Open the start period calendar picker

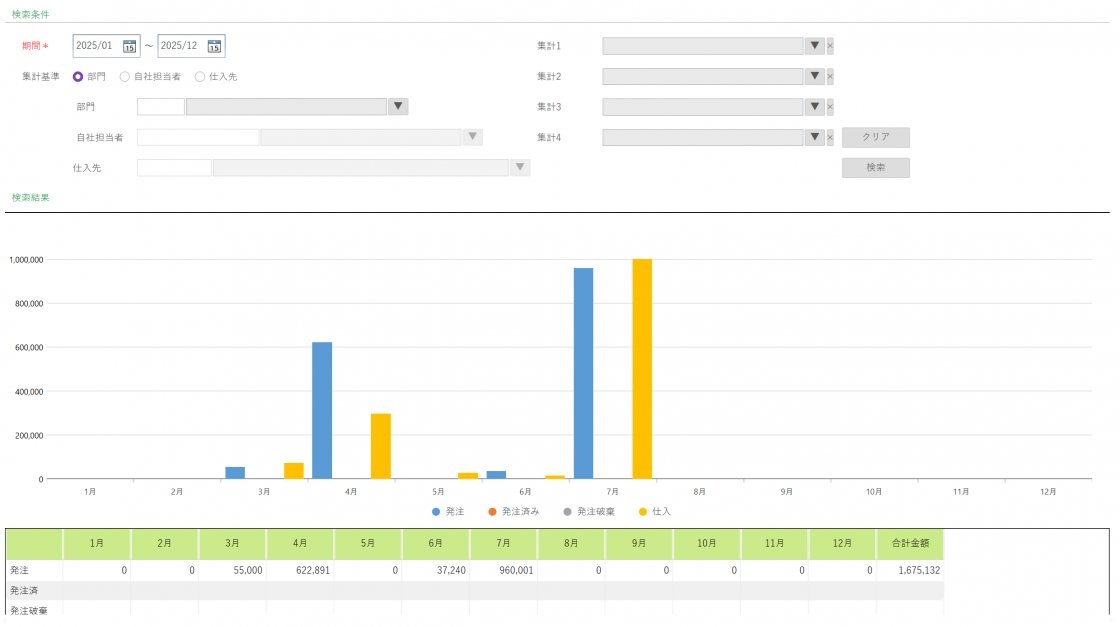[130, 46]
